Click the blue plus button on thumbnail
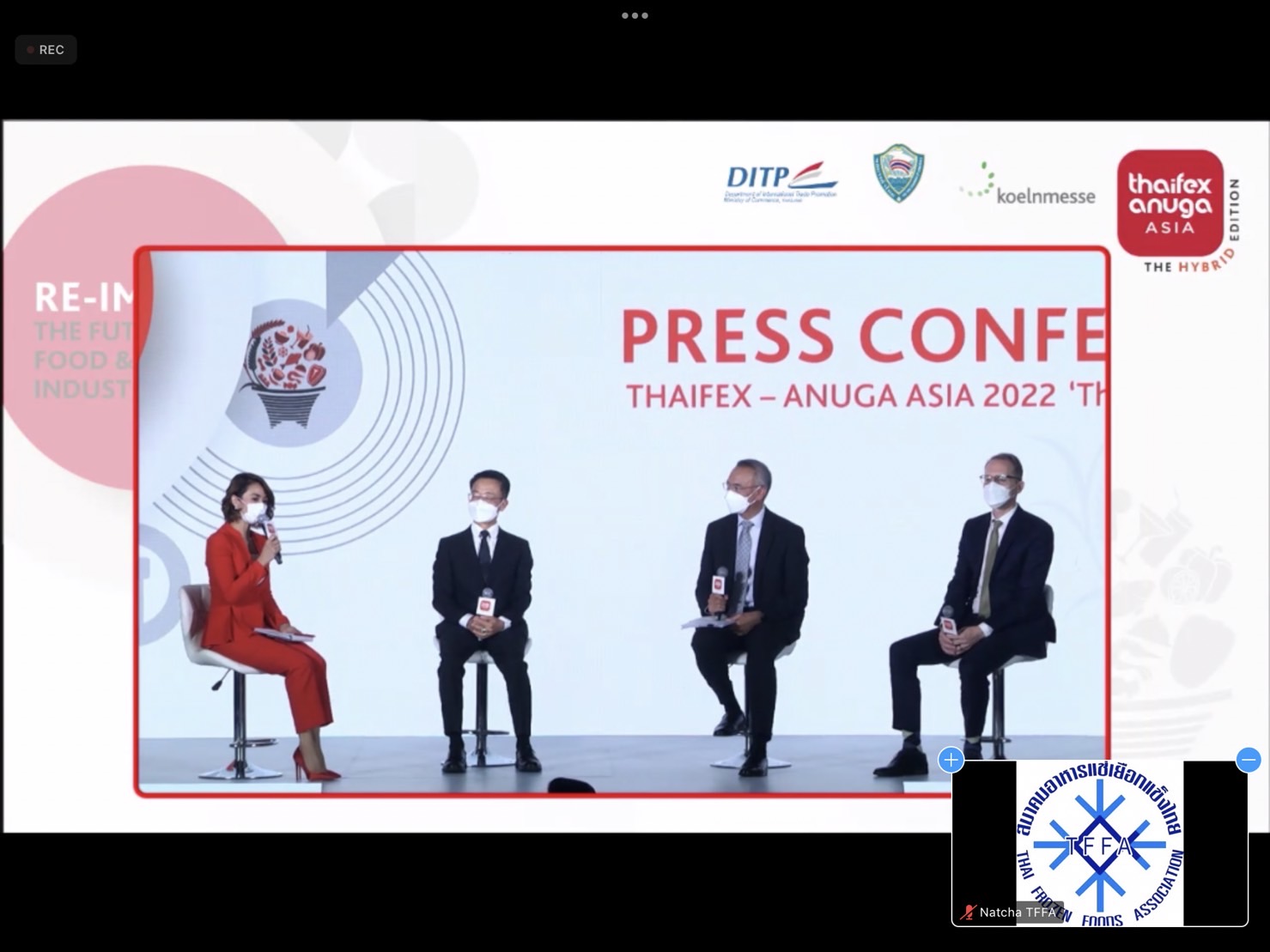This screenshot has height=952, width=1270. click(951, 760)
